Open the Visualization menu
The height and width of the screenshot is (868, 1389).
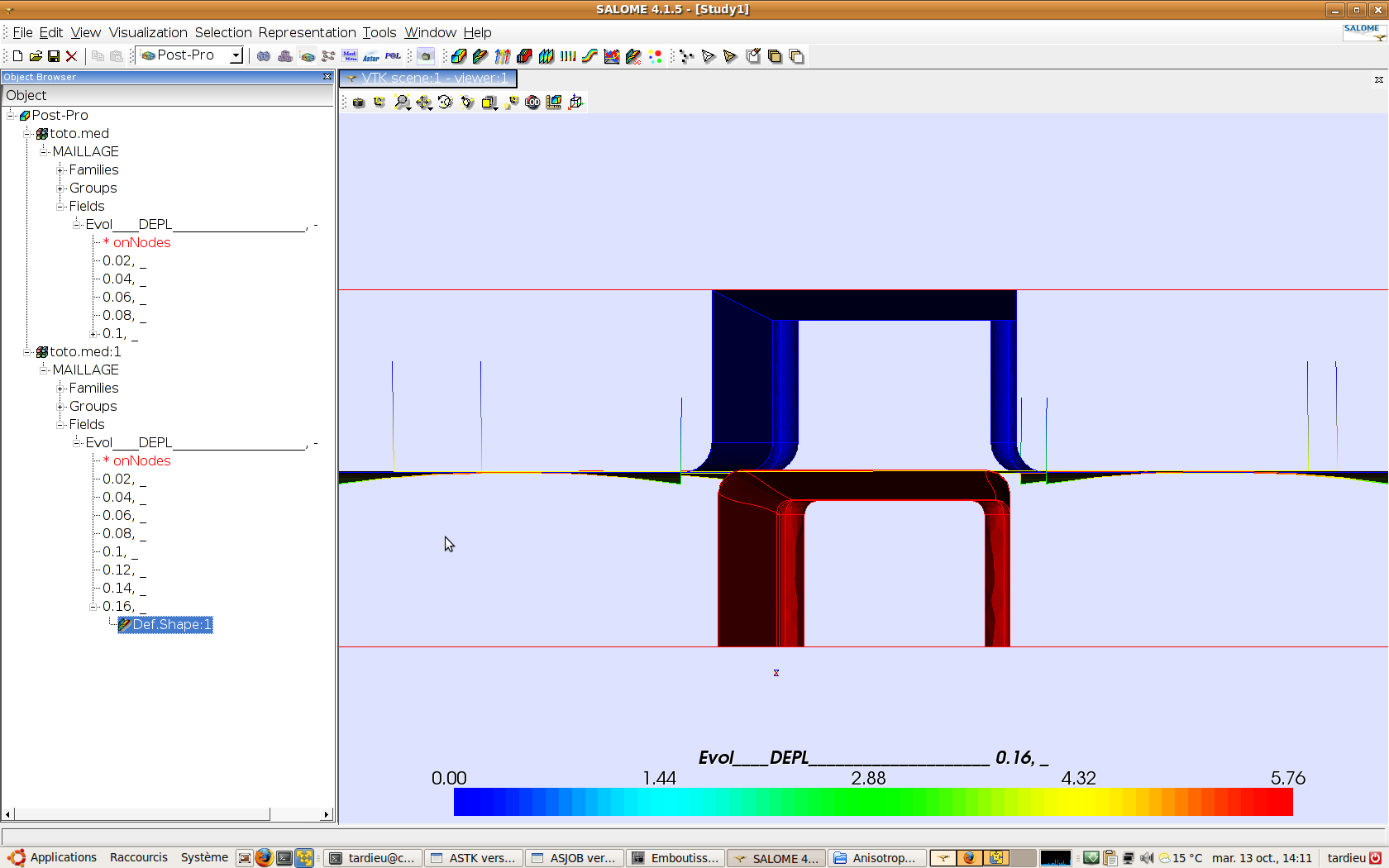(x=148, y=32)
